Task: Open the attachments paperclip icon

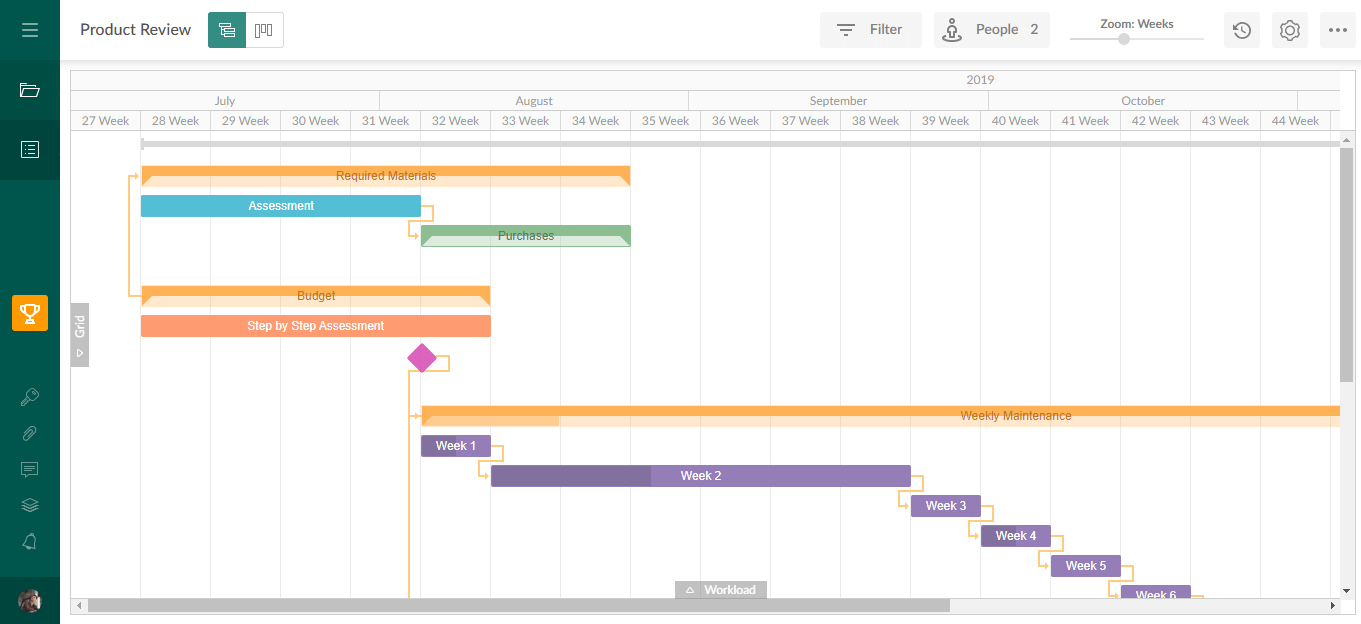Action: [30, 433]
